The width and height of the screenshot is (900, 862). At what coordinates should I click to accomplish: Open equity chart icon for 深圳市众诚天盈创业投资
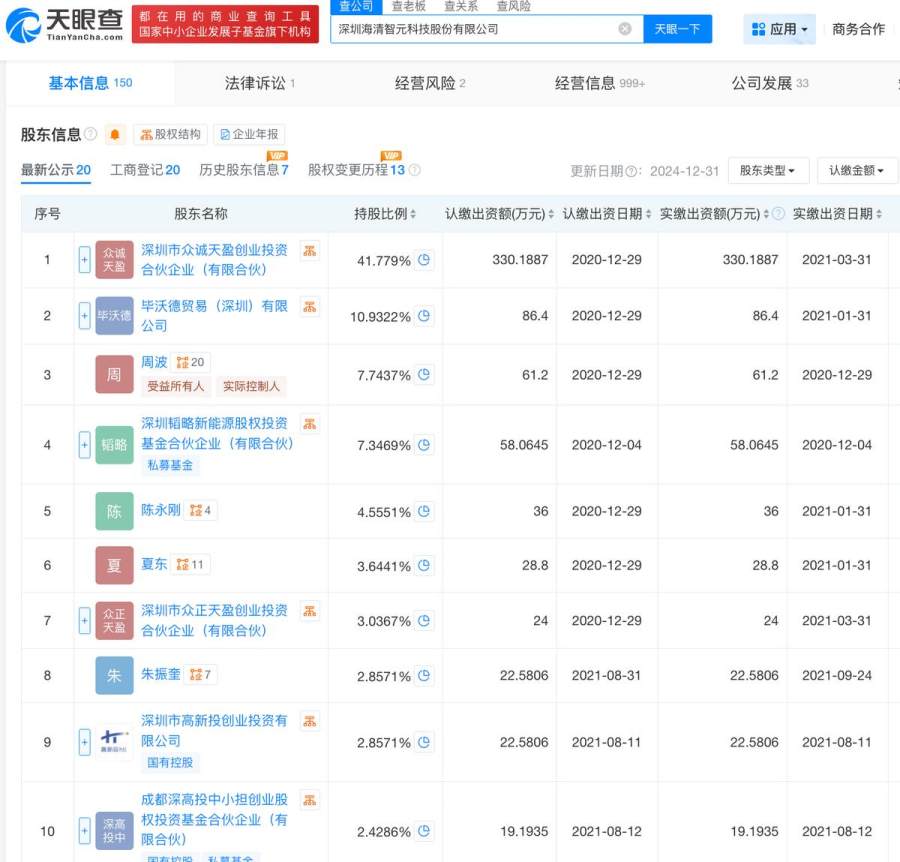coord(310,251)
